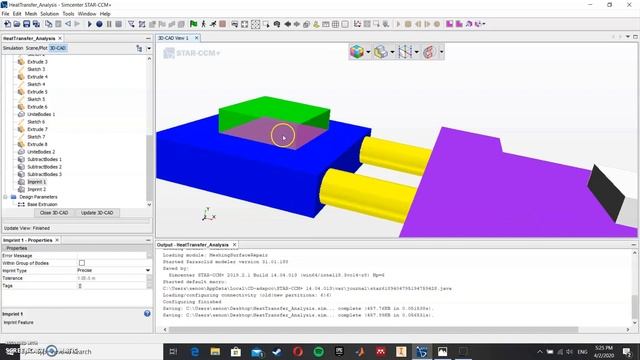
Task: Click the New Simulation toolbar icon
Action: click(7, 24)
